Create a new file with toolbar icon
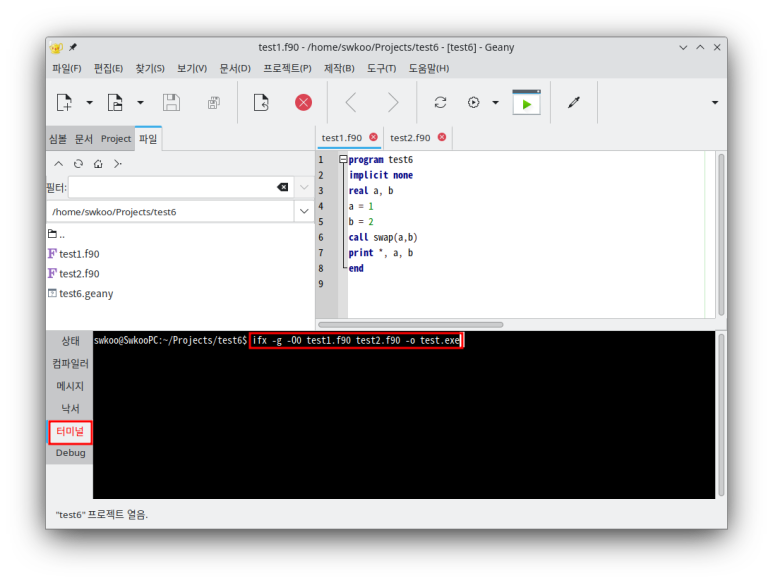 click(x=64, y=103)
